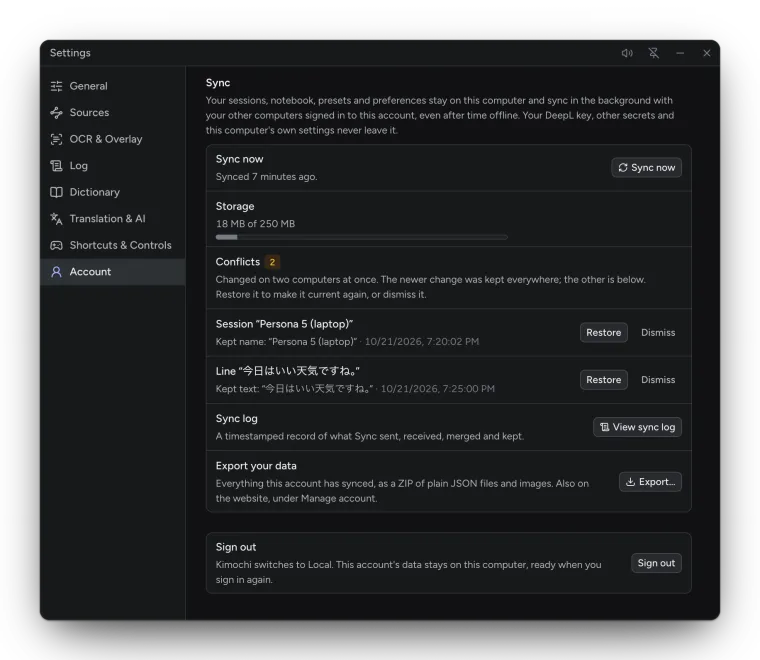Screen dimensions: 760x660
Task: Click the "Synced 7 minutes ago." status text
Action: coord(267,177)
